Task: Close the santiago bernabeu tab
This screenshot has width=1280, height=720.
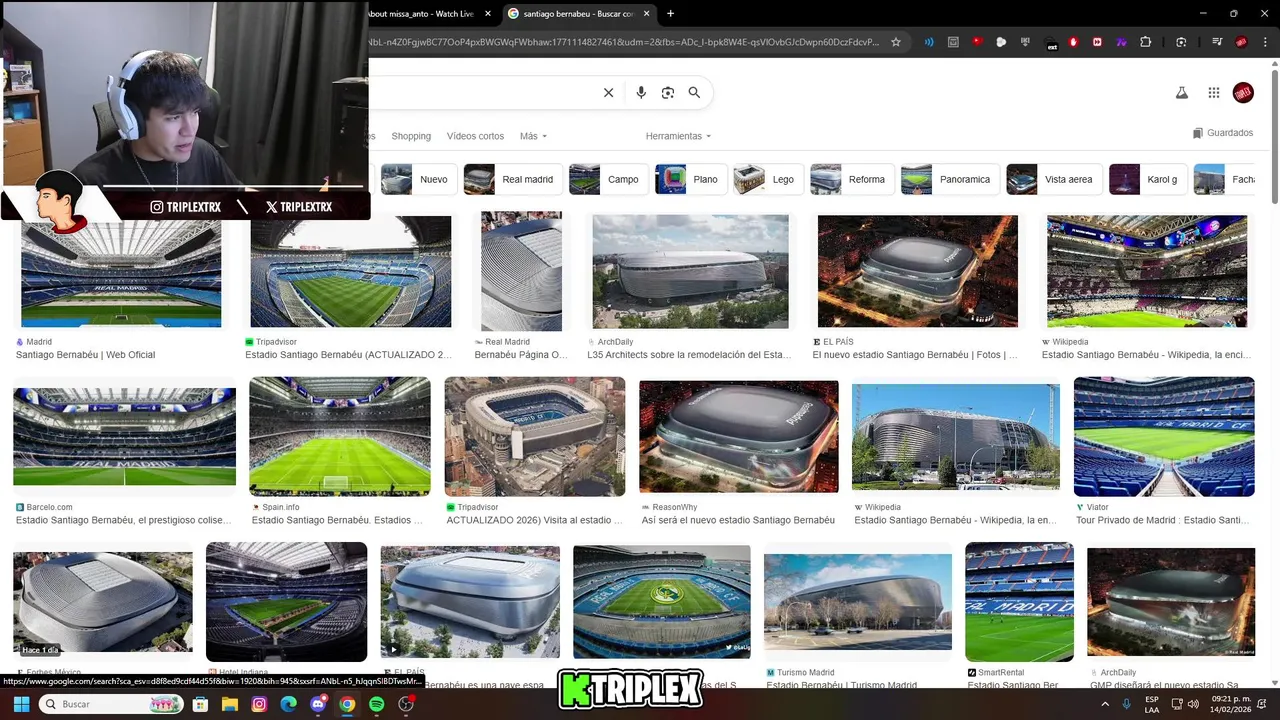Action: [x=647, y=13]
